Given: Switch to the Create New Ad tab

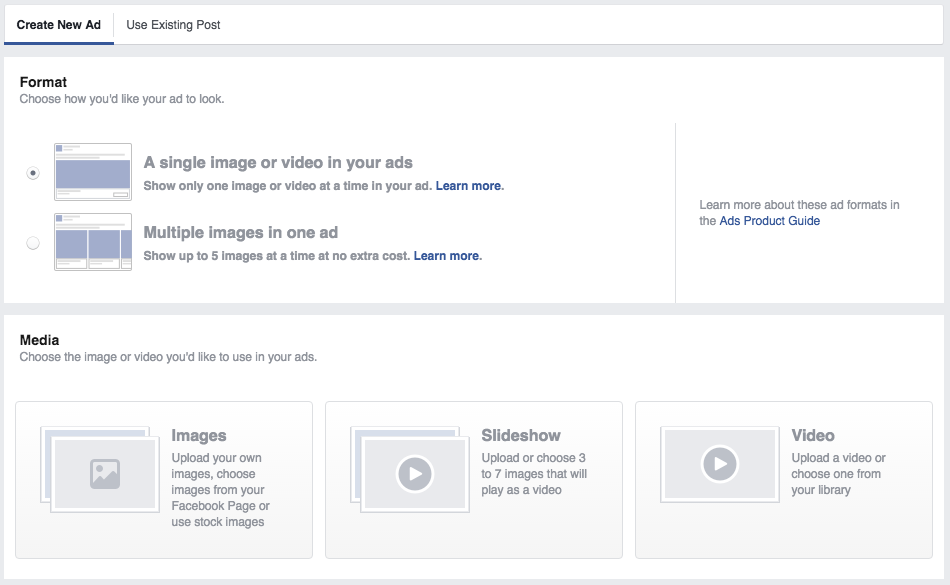Looking at the screenshot, I should pos(59,25).
